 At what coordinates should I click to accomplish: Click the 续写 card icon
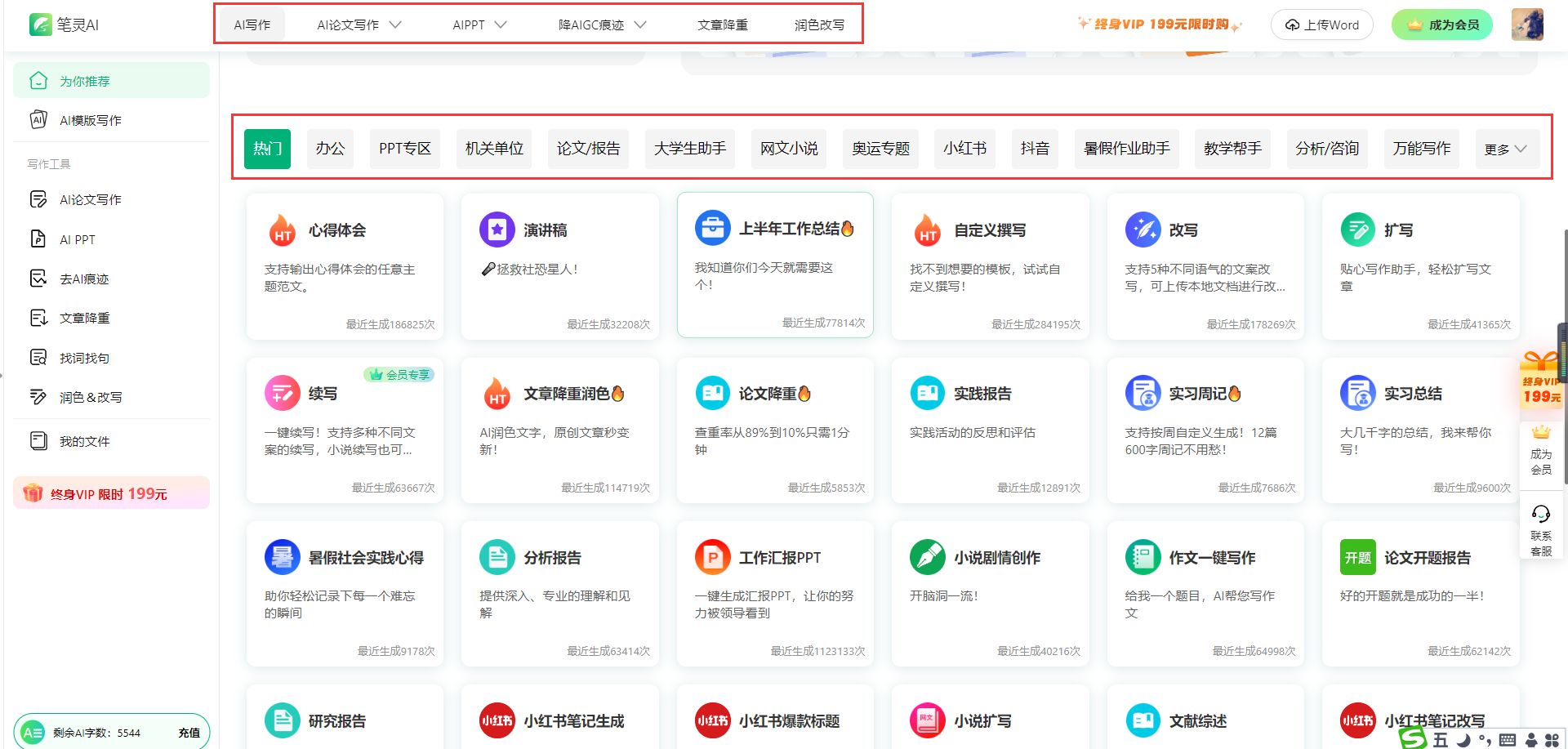(x=282, y=394)
